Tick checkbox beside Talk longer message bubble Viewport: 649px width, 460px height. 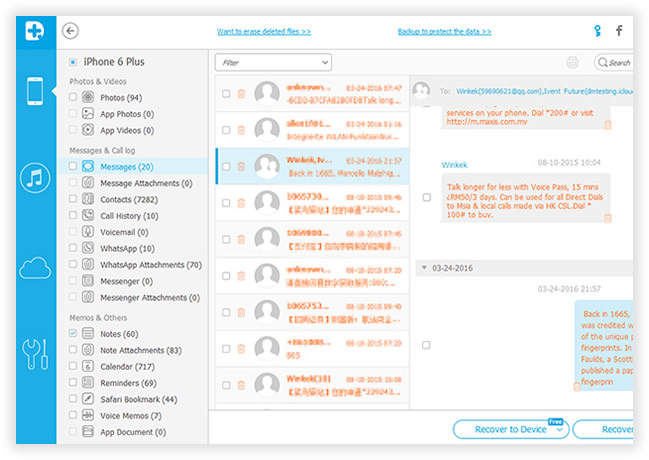tap(427, 197)
